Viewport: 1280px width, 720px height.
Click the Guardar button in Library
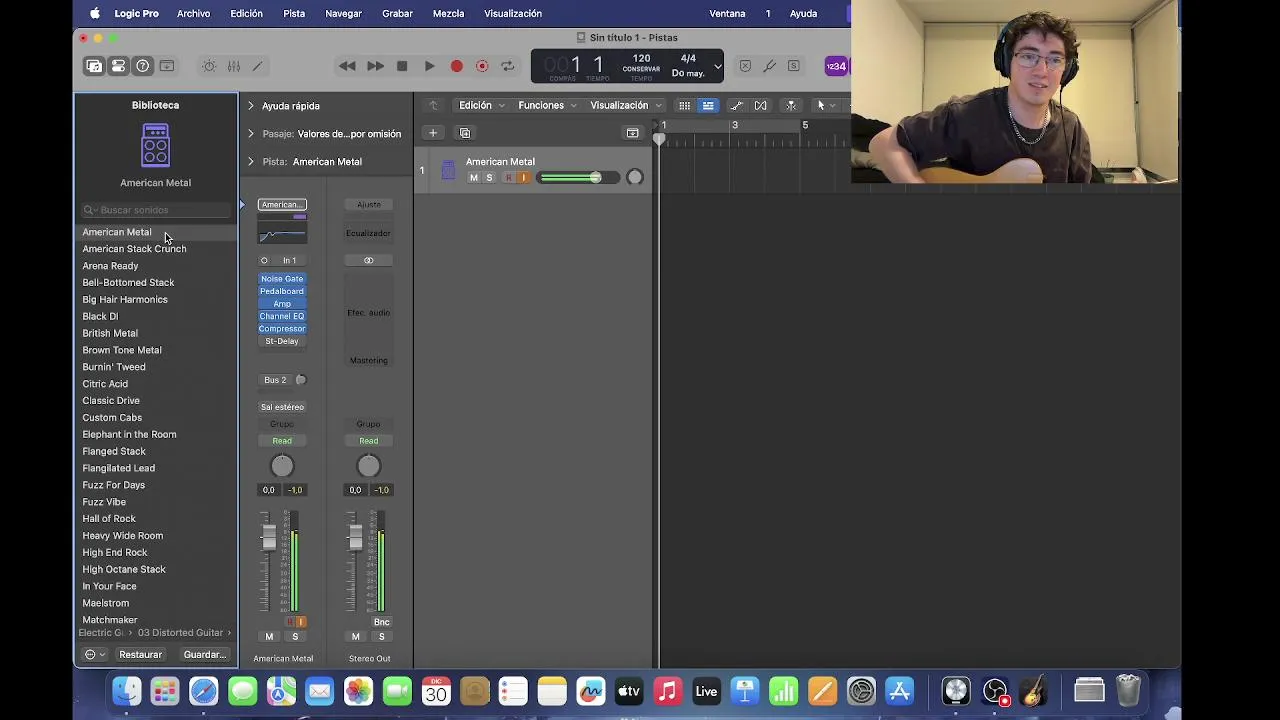click(x=205, y=655)
